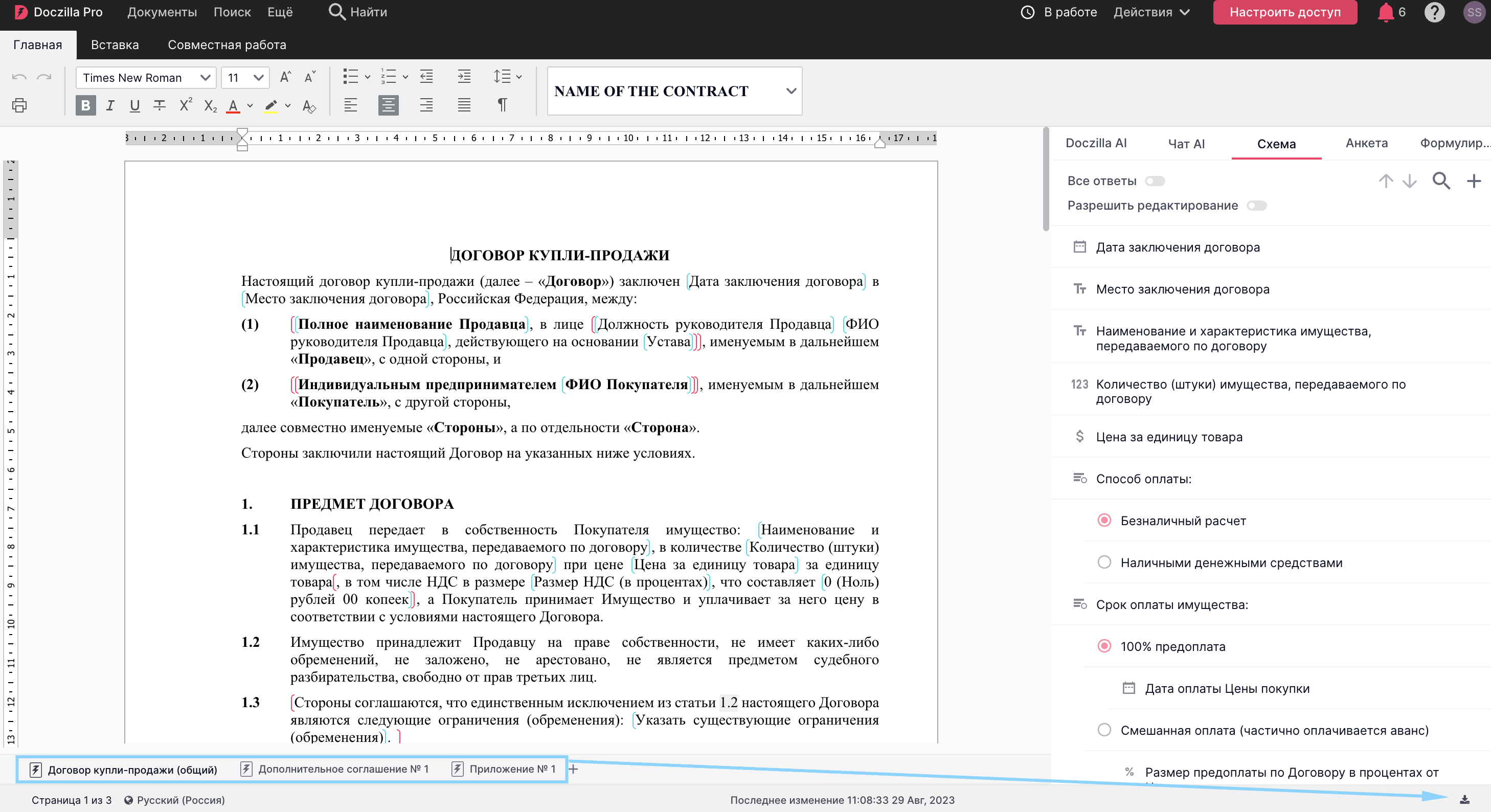This screenshot has height=812, width=1491.
Task: Open search magnifier in Схема panel
Action: click(1441, 181)
